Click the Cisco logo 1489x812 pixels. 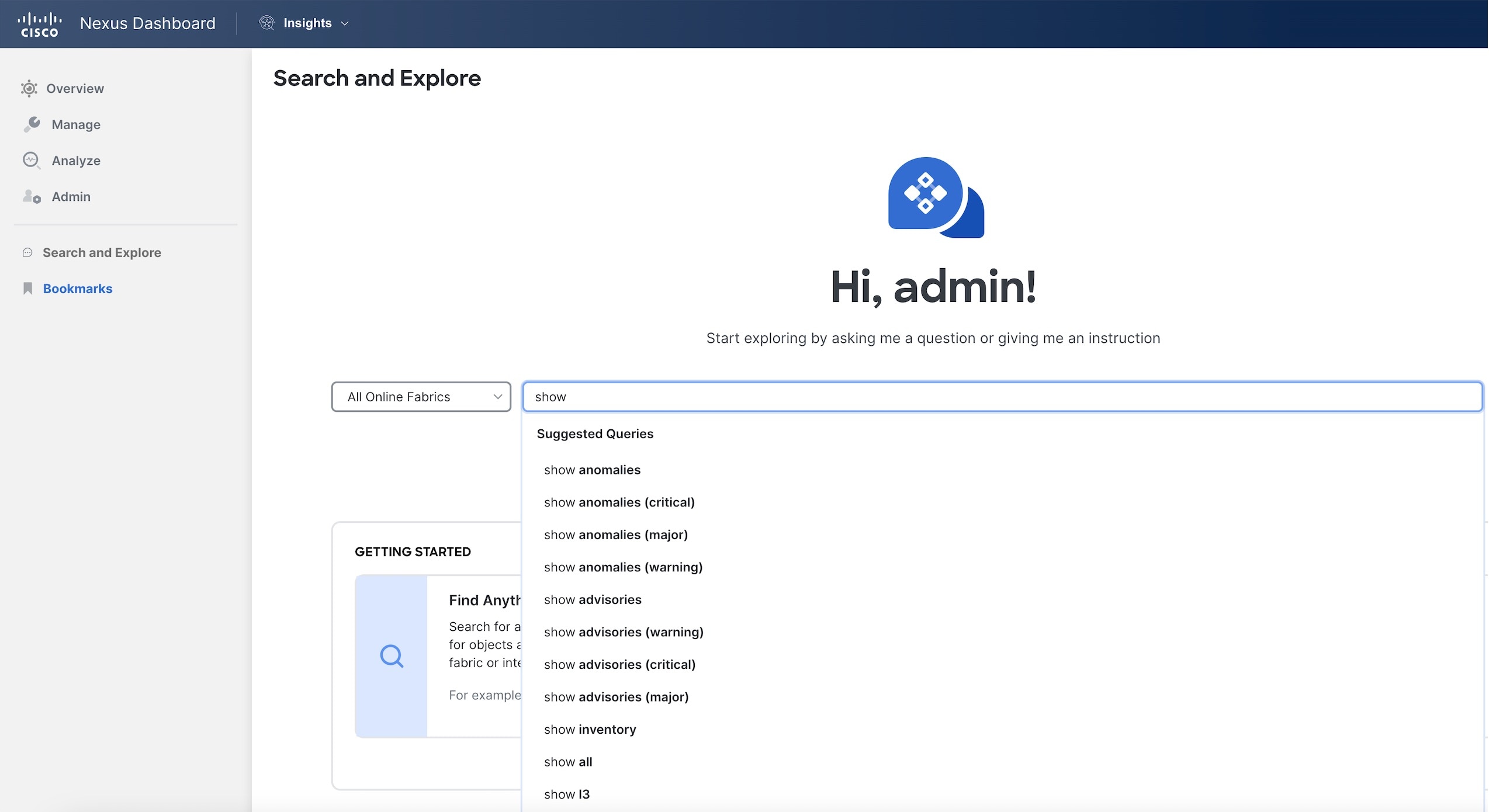(39, 24)
